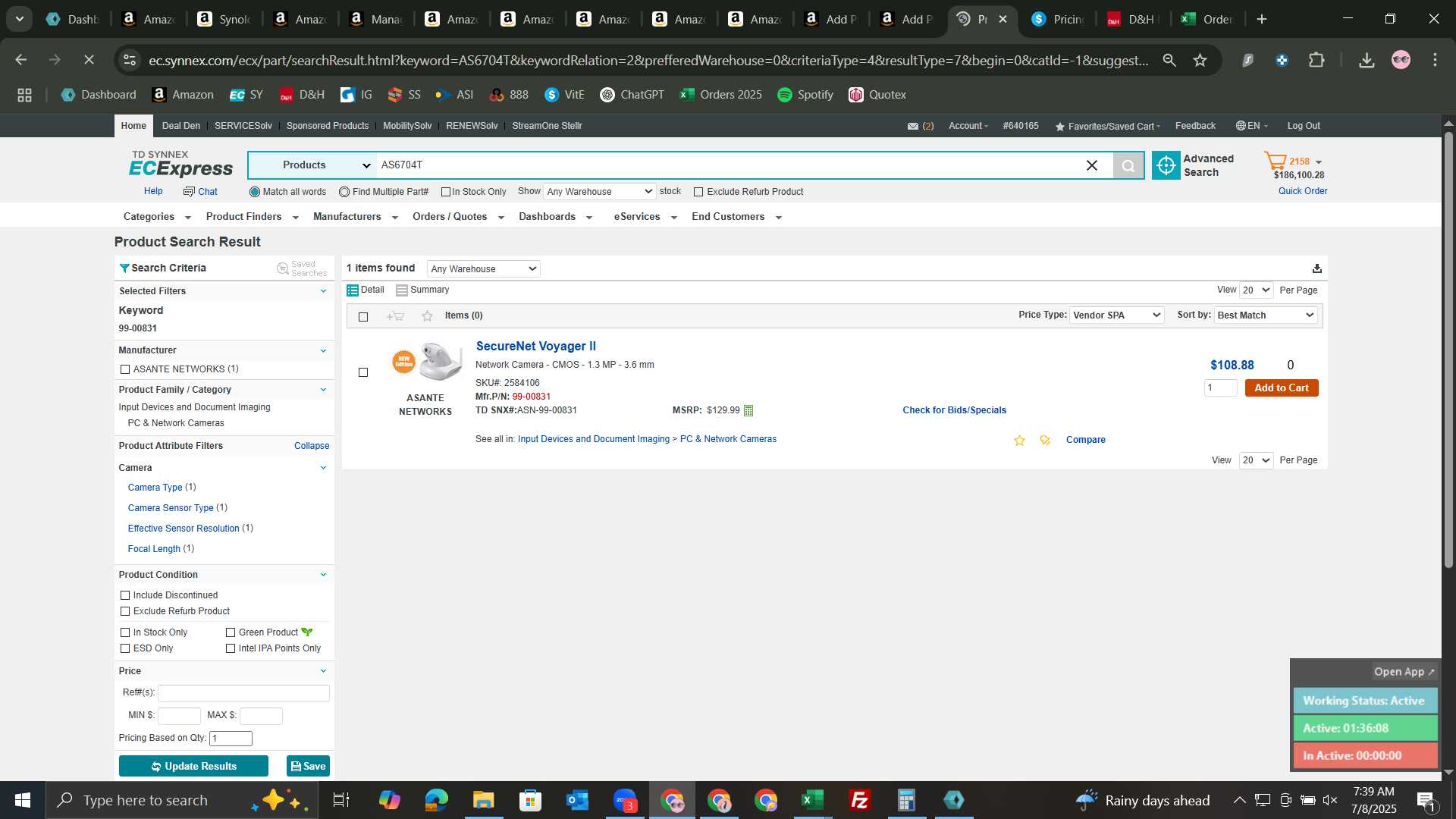Open Outlook from taskbar
The height and width of the screenshot is (819, 1456).
coord(577,800)
